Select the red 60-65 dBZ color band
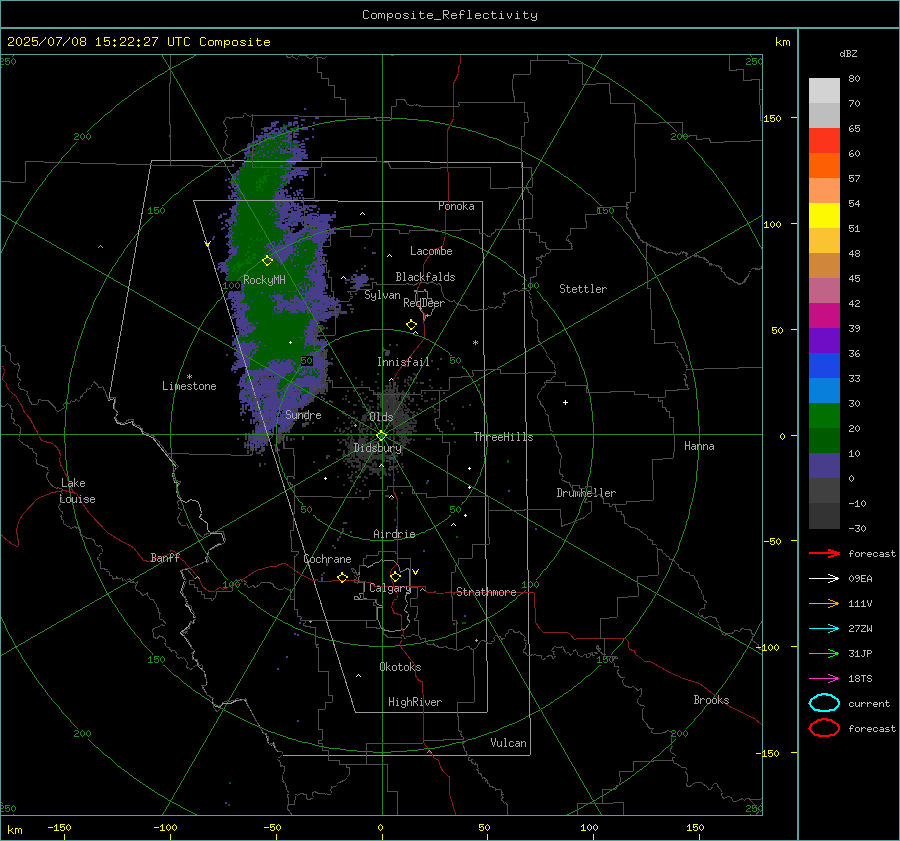Image resolution: width=900 pixels, height=841 pixels. [824, 141]
